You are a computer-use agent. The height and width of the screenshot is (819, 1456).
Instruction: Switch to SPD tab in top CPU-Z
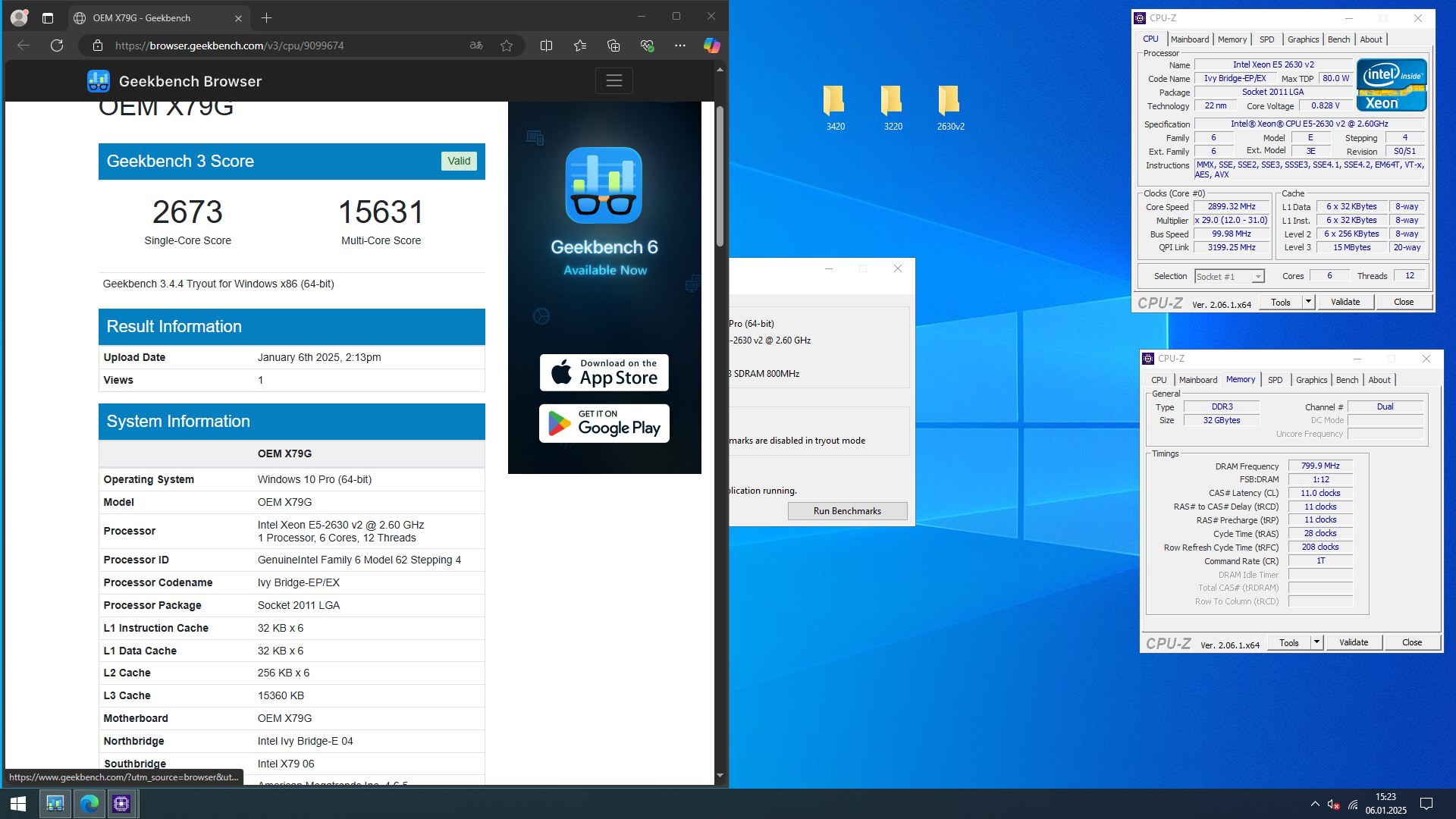click(1267, 39)
